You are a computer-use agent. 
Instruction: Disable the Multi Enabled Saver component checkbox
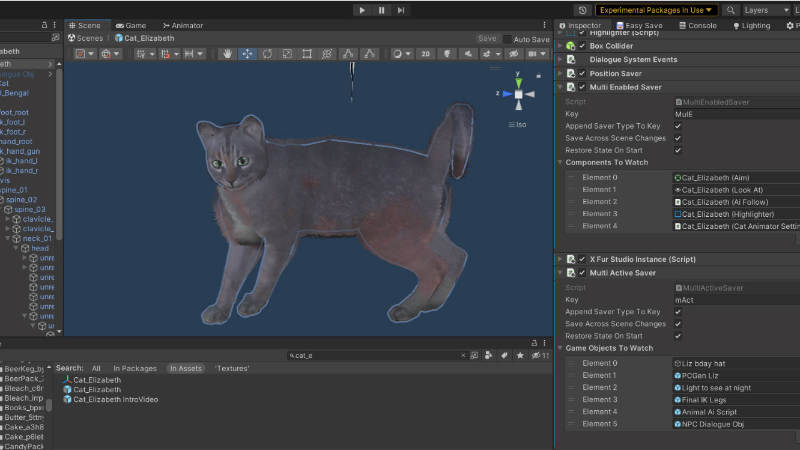pyautogui.click(x=582, y=87)
